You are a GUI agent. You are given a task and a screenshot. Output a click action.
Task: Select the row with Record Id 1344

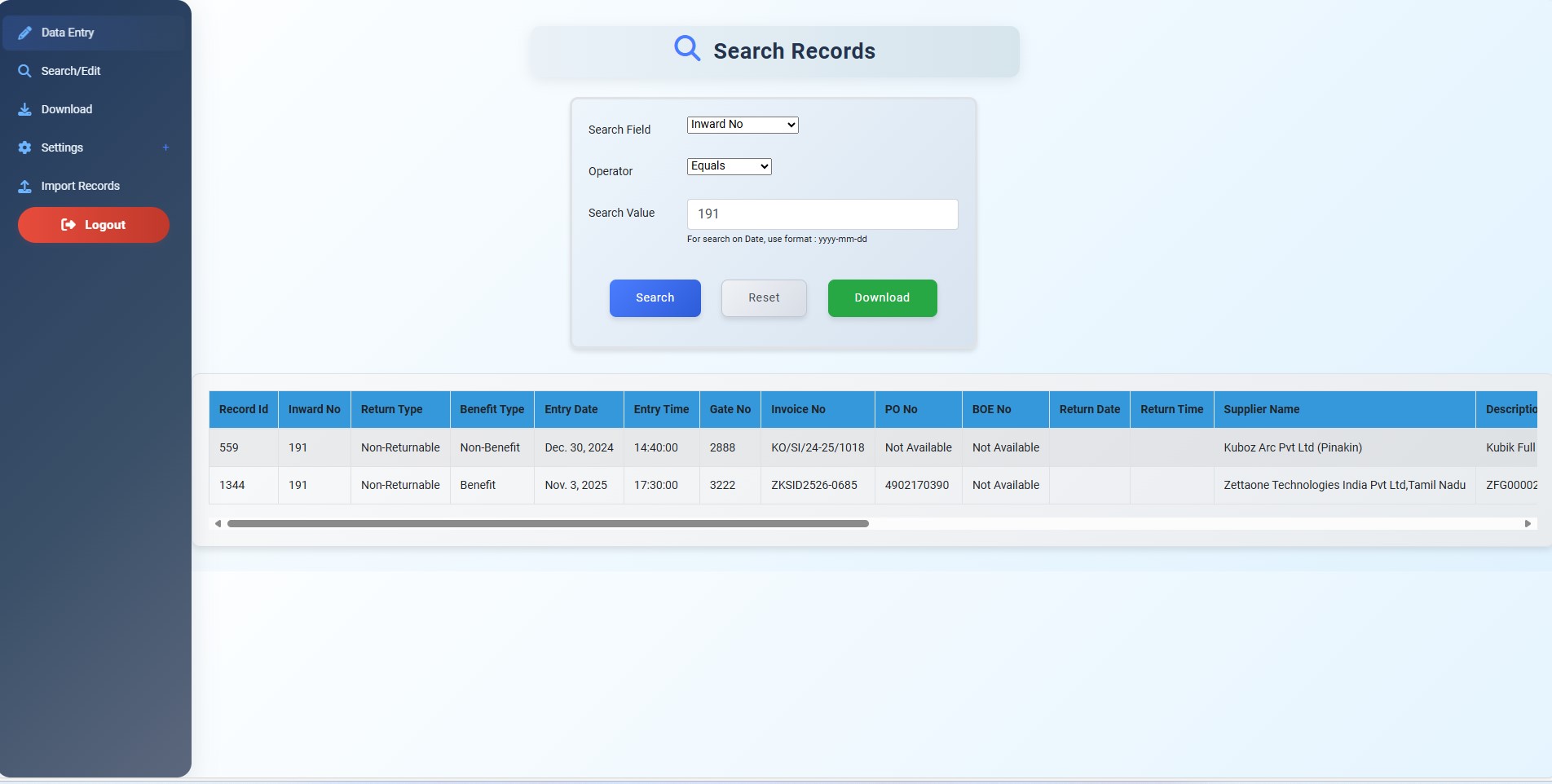(231, 486)
